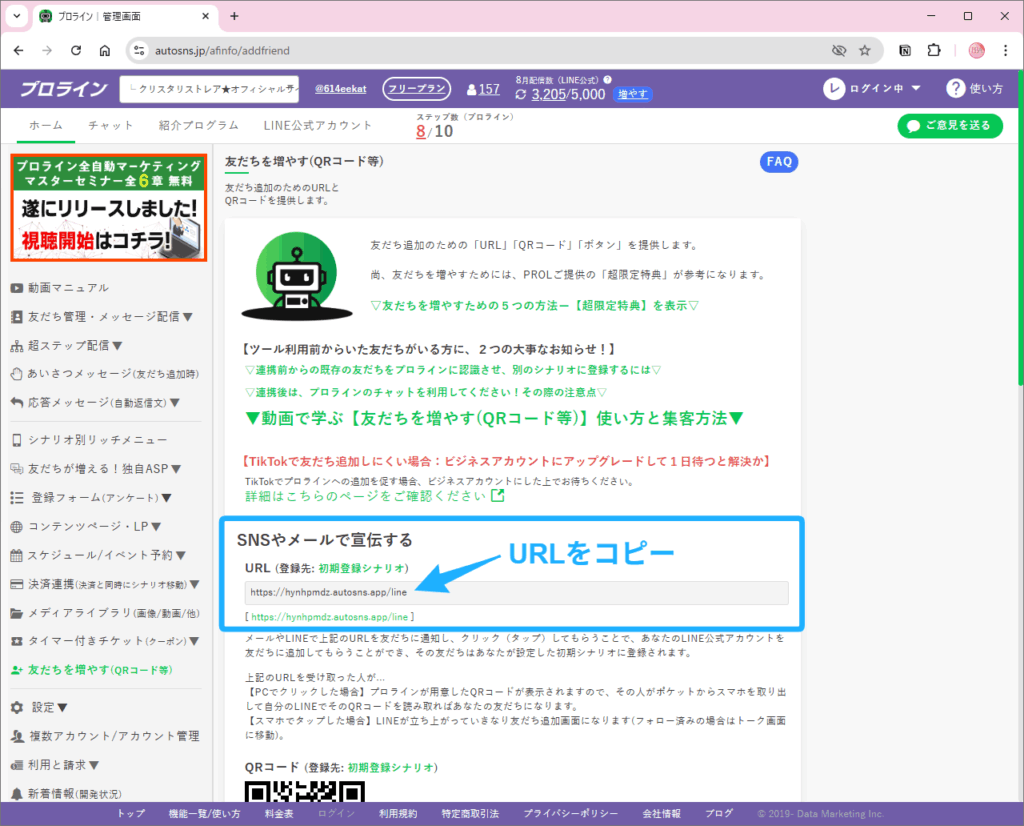Click footer プライバシーポリシー link
Screen dimensions: 1024x826
pos(570,814)
